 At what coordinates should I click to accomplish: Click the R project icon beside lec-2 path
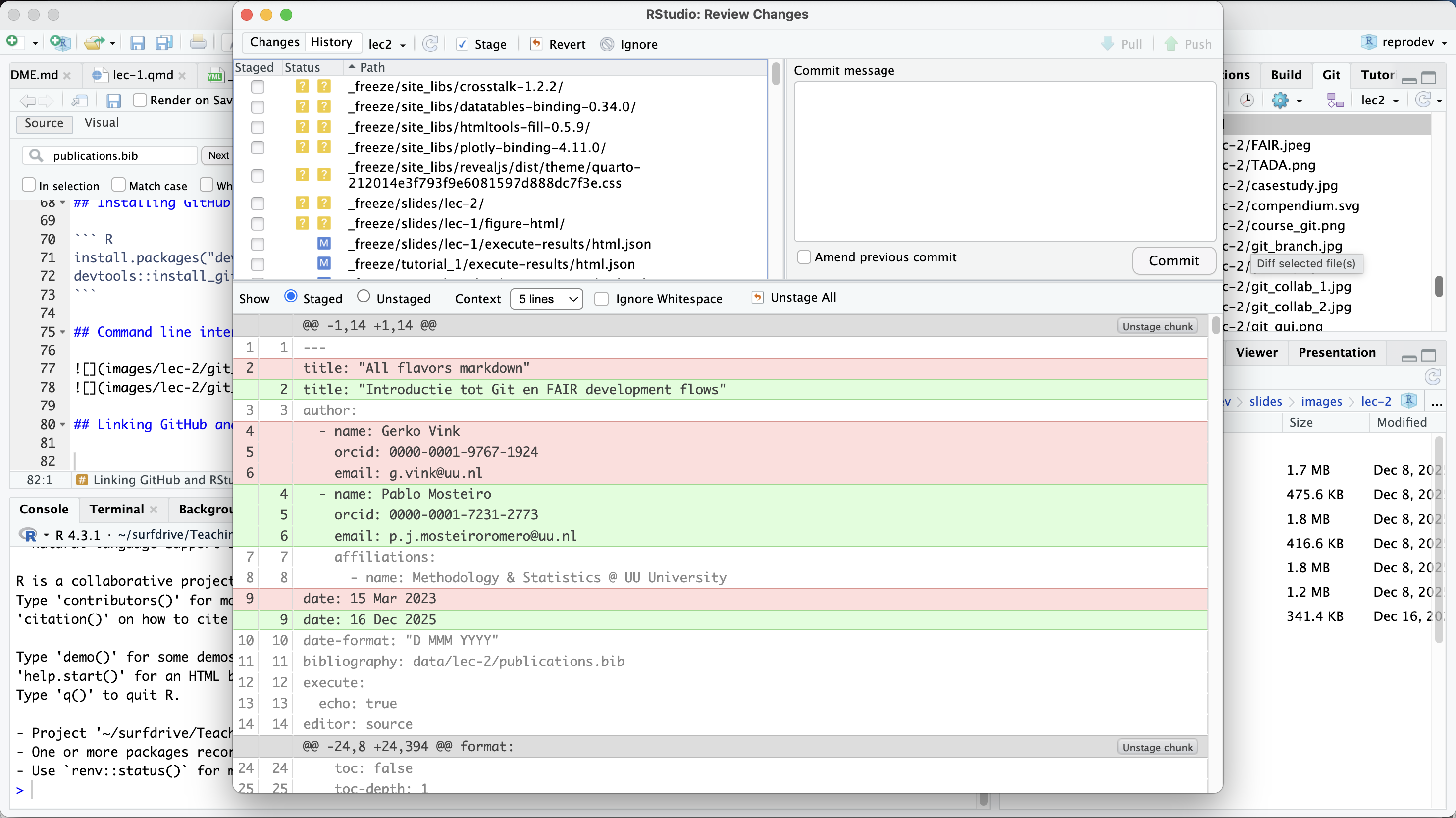pos(1408,401)
